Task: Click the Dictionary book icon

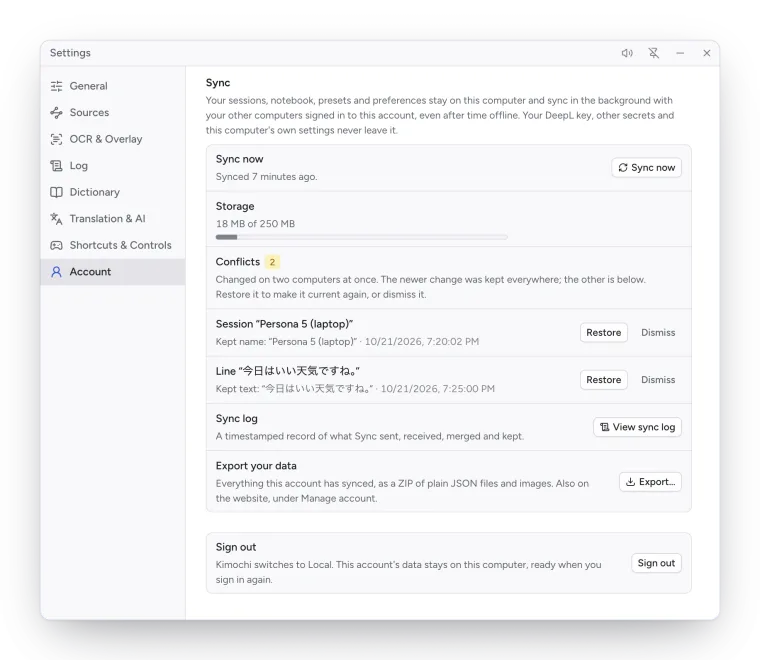Action: [56, 192]
